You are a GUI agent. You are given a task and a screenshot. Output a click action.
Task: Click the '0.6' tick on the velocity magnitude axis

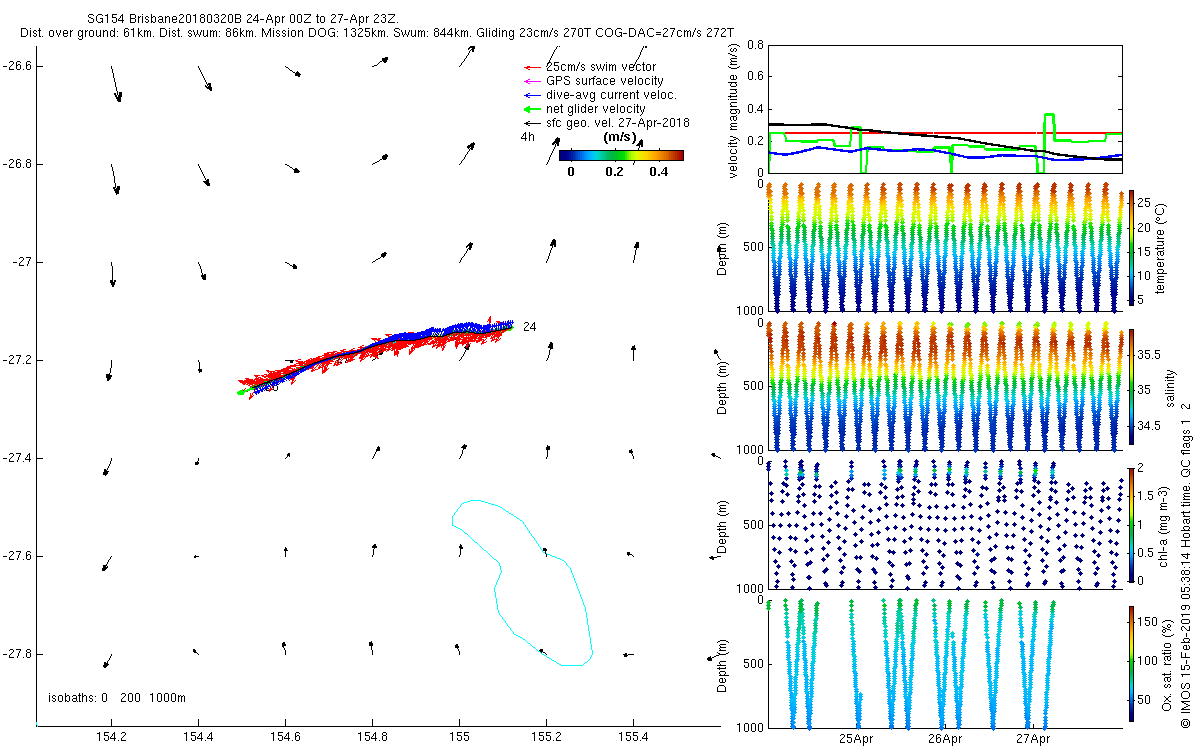tap(756, 77)
